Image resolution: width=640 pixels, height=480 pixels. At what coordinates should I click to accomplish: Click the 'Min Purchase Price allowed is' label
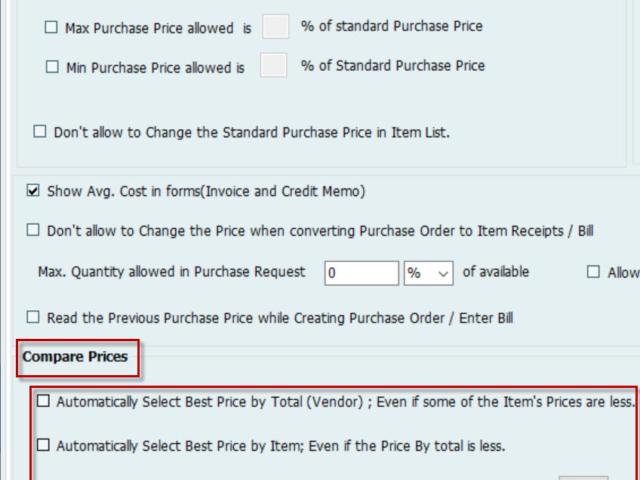tap(155, 67)
